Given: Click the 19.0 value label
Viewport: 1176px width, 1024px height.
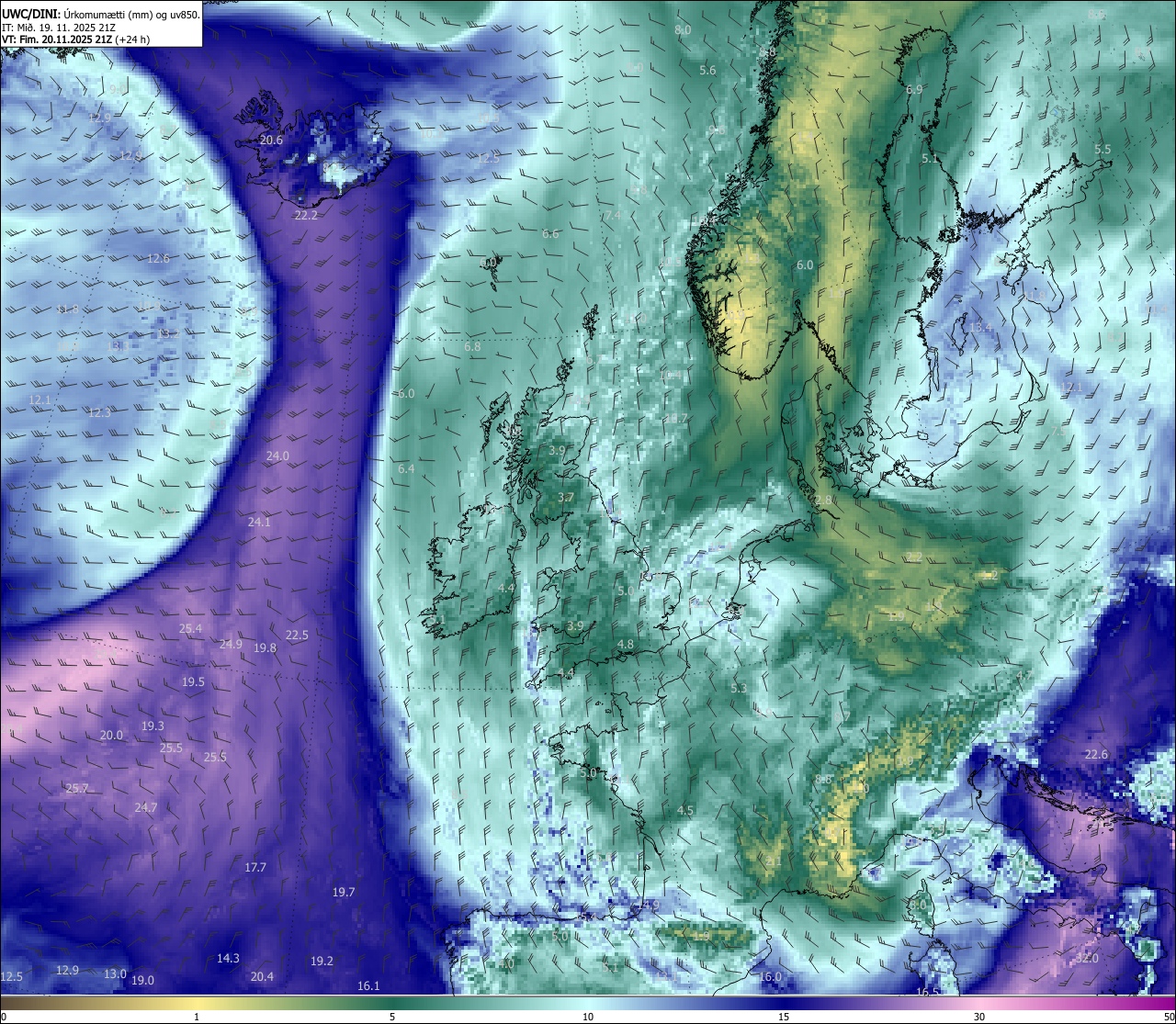Looking at the screenshot, I should tap(142, 980).
